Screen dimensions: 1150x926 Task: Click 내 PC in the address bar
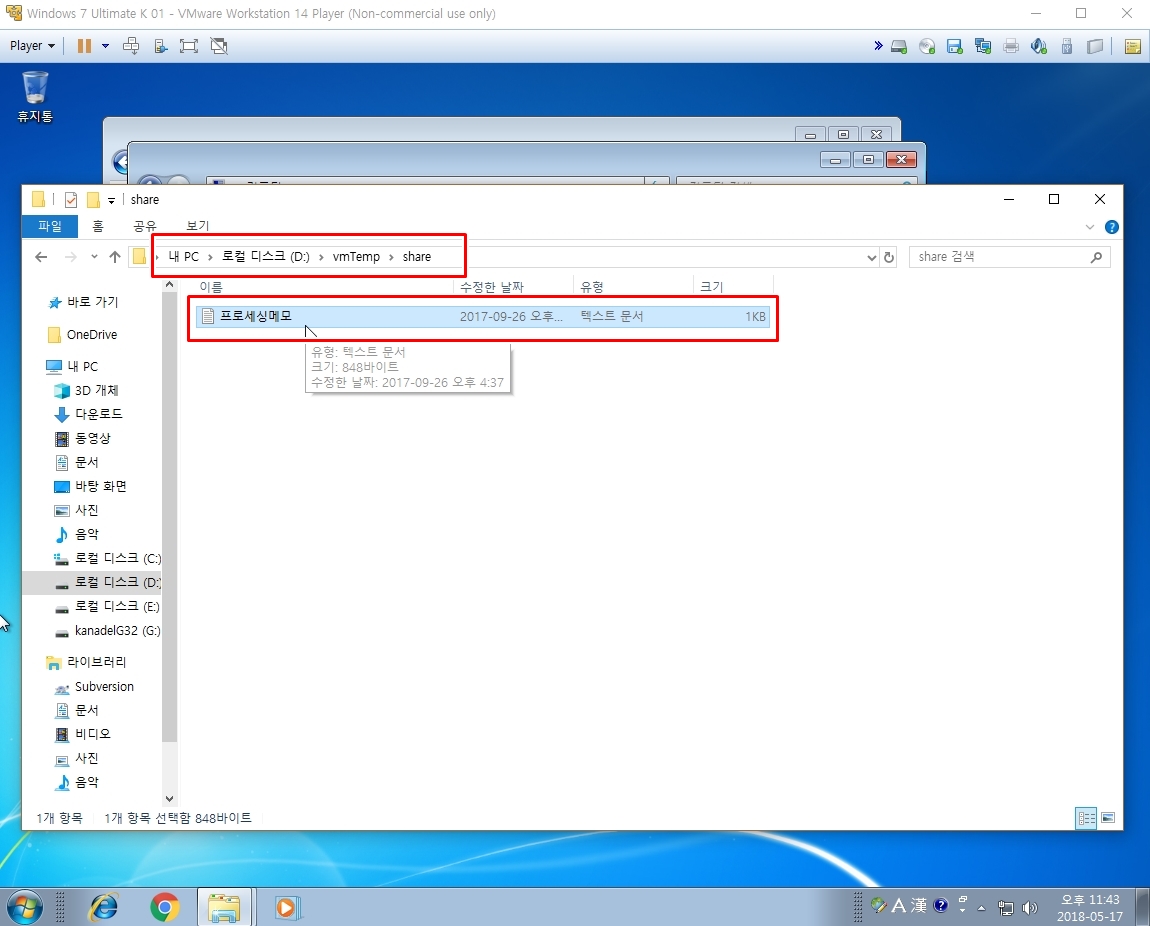183,257
